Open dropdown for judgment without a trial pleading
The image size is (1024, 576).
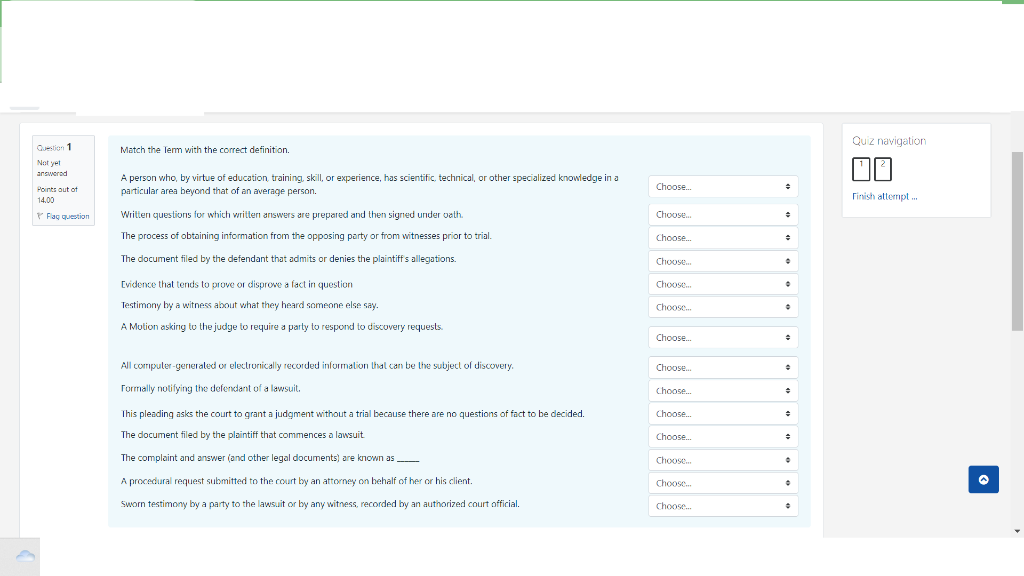723,413
